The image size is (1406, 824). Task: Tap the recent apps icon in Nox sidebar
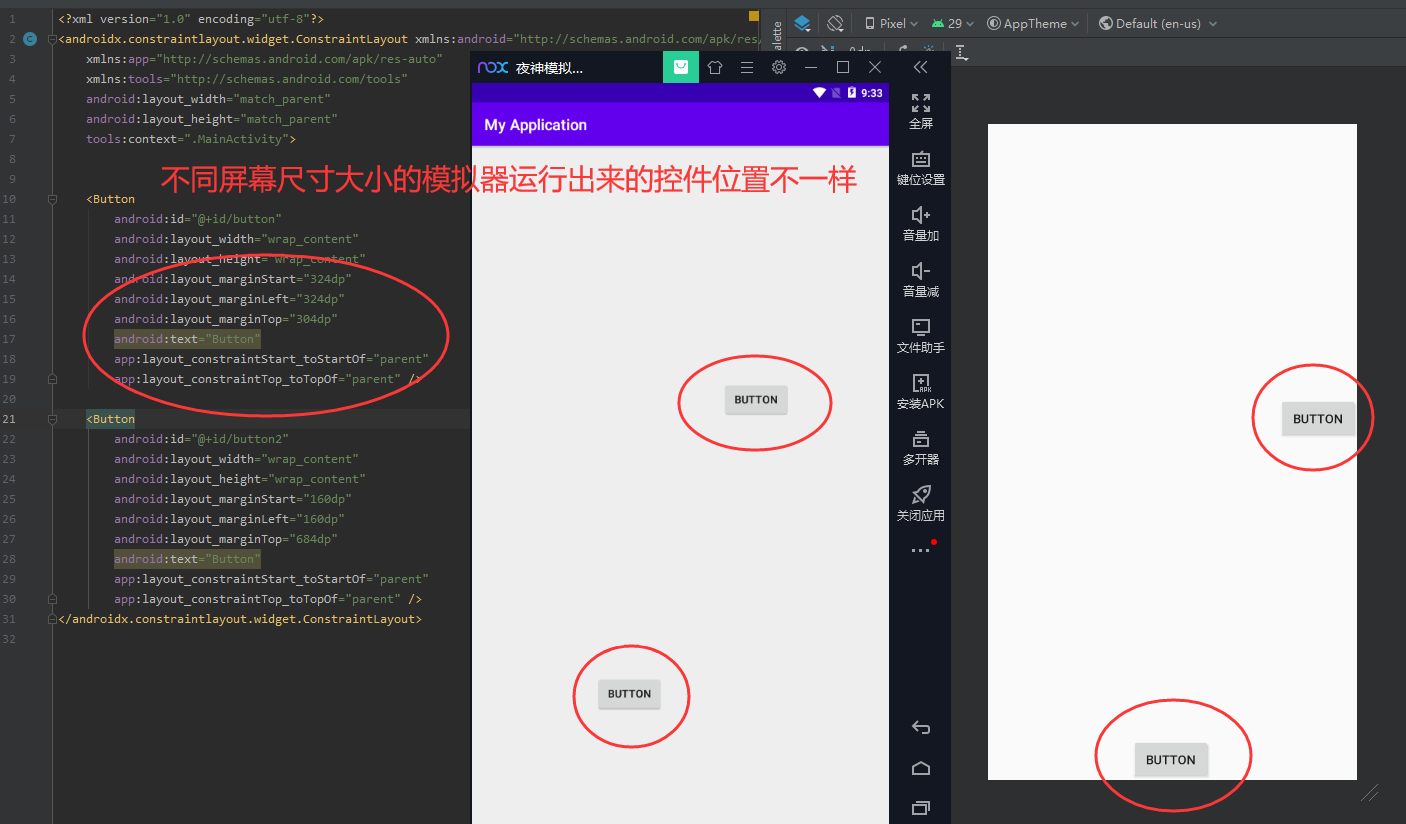coord(921,807)
